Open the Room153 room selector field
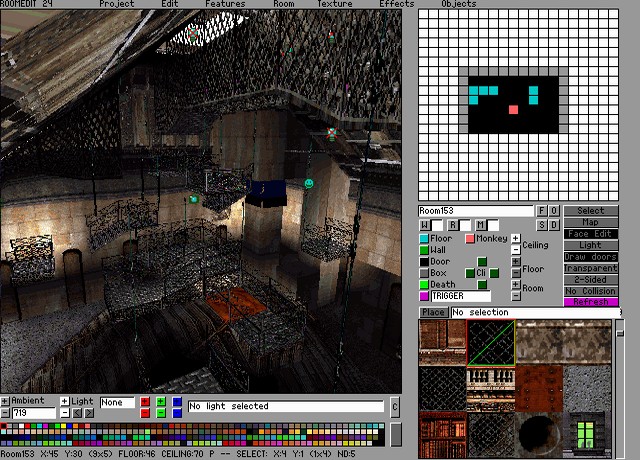Screen dimensions: 640x460 [476, 211]
